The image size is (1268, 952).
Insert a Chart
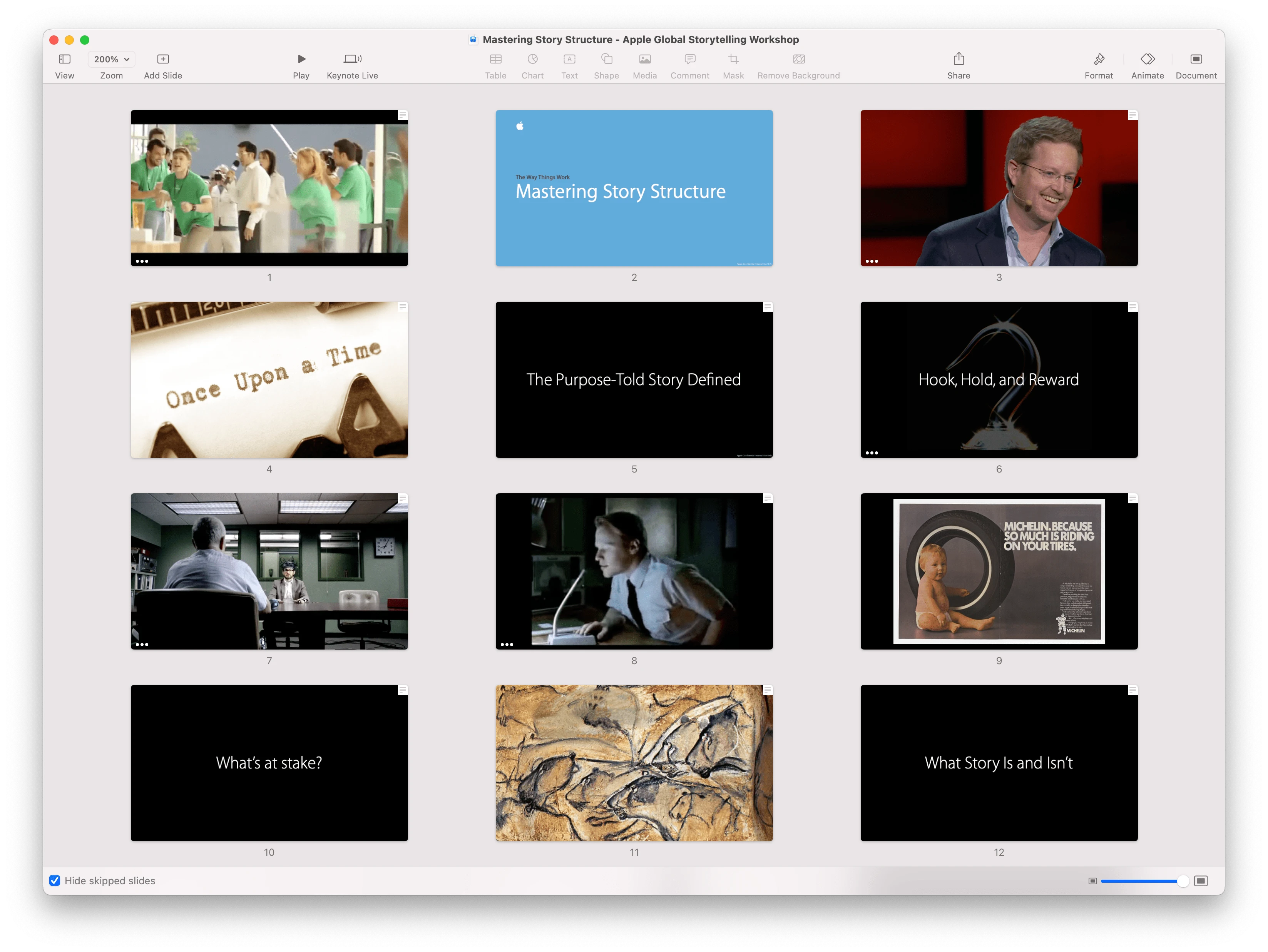[x=532, y=59]
